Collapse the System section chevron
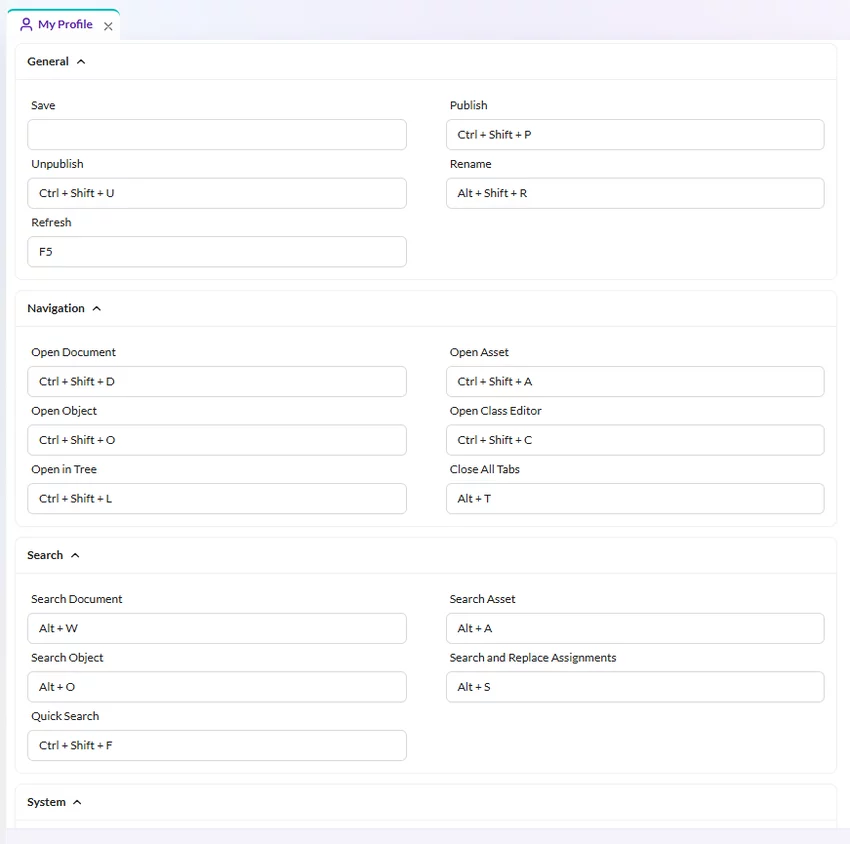The height and width of the screenshot is (844, 850). pos(77,802)
